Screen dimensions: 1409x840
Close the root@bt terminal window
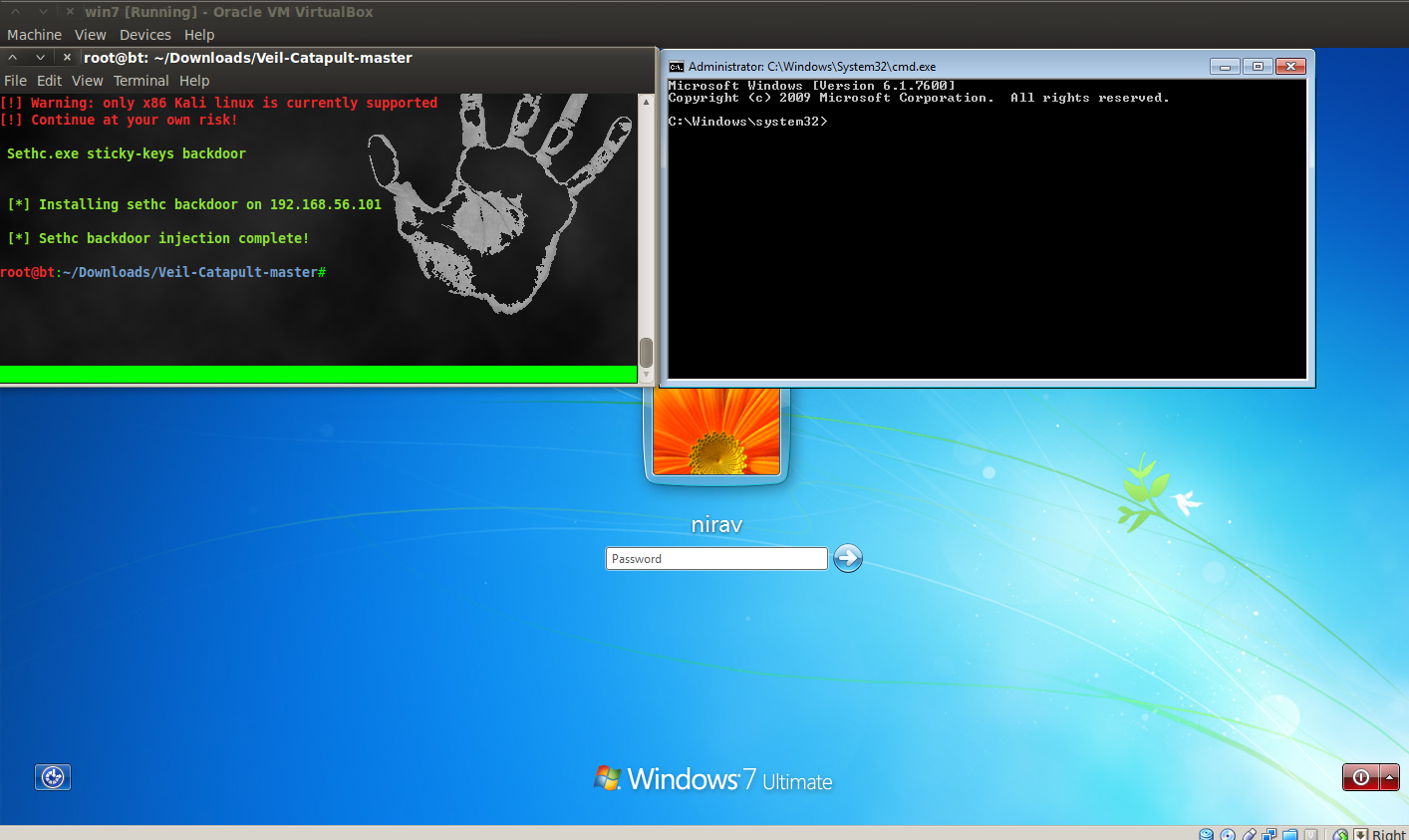pos(67,58)
